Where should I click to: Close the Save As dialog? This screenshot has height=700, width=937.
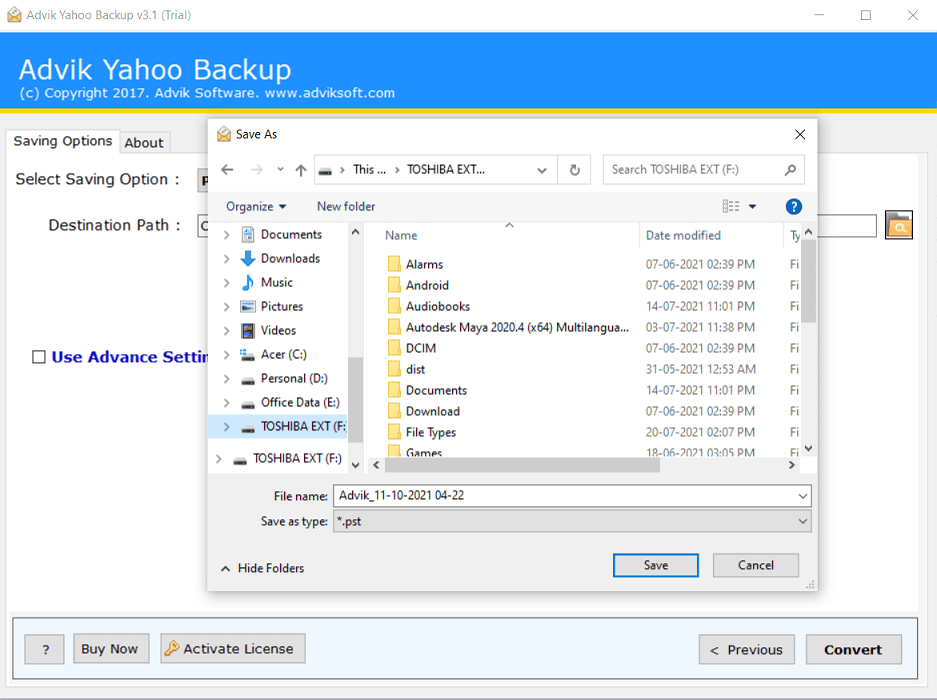point(800,135)
